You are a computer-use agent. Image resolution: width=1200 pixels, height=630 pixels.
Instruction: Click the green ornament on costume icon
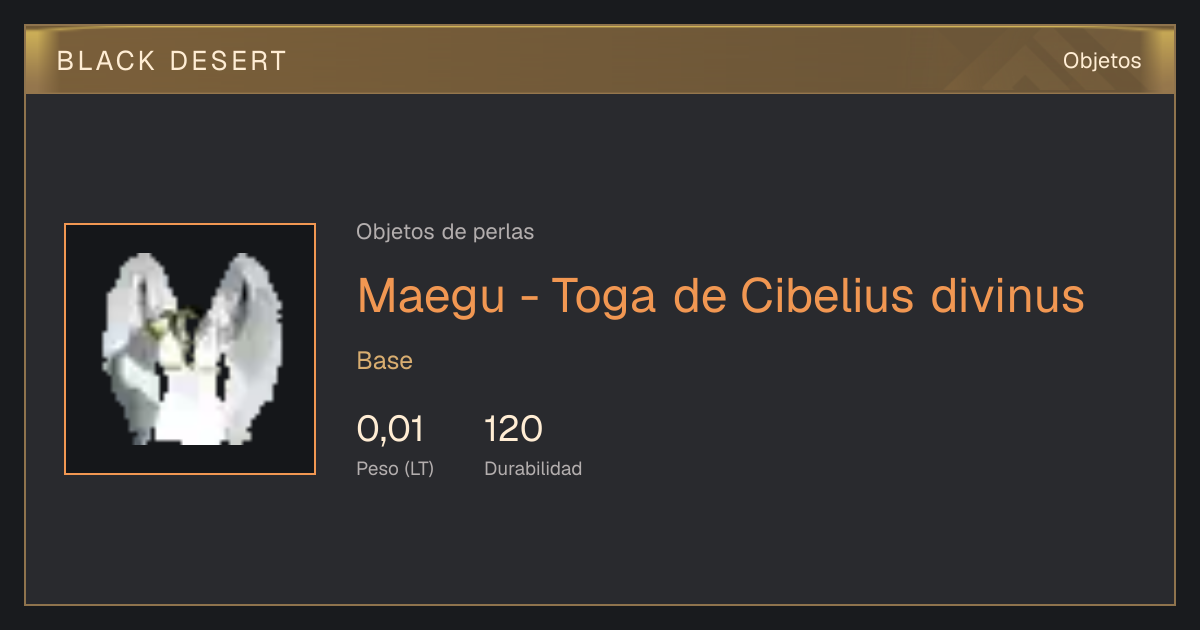(174, 326)
